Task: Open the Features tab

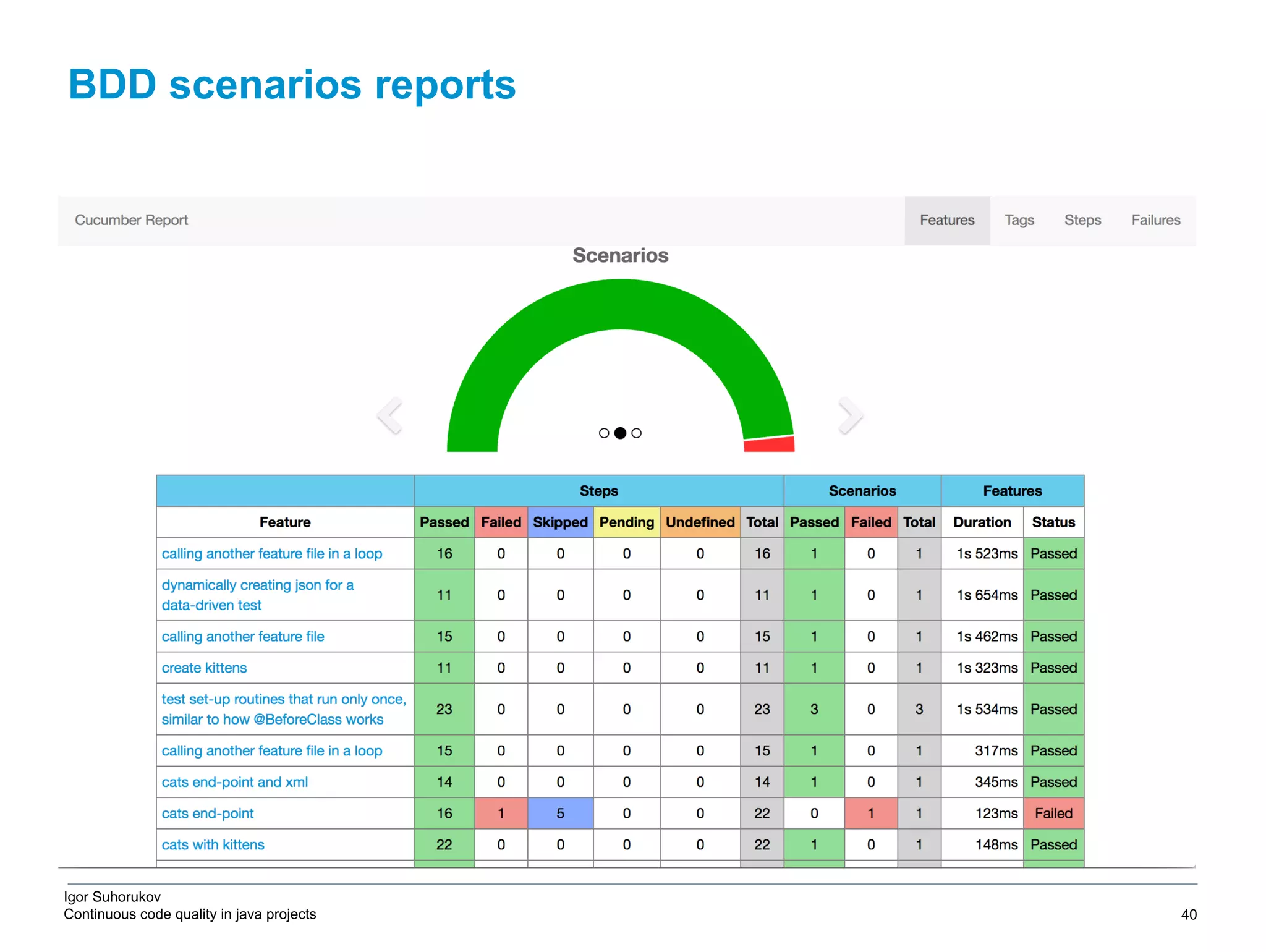Action: (946, 220)
